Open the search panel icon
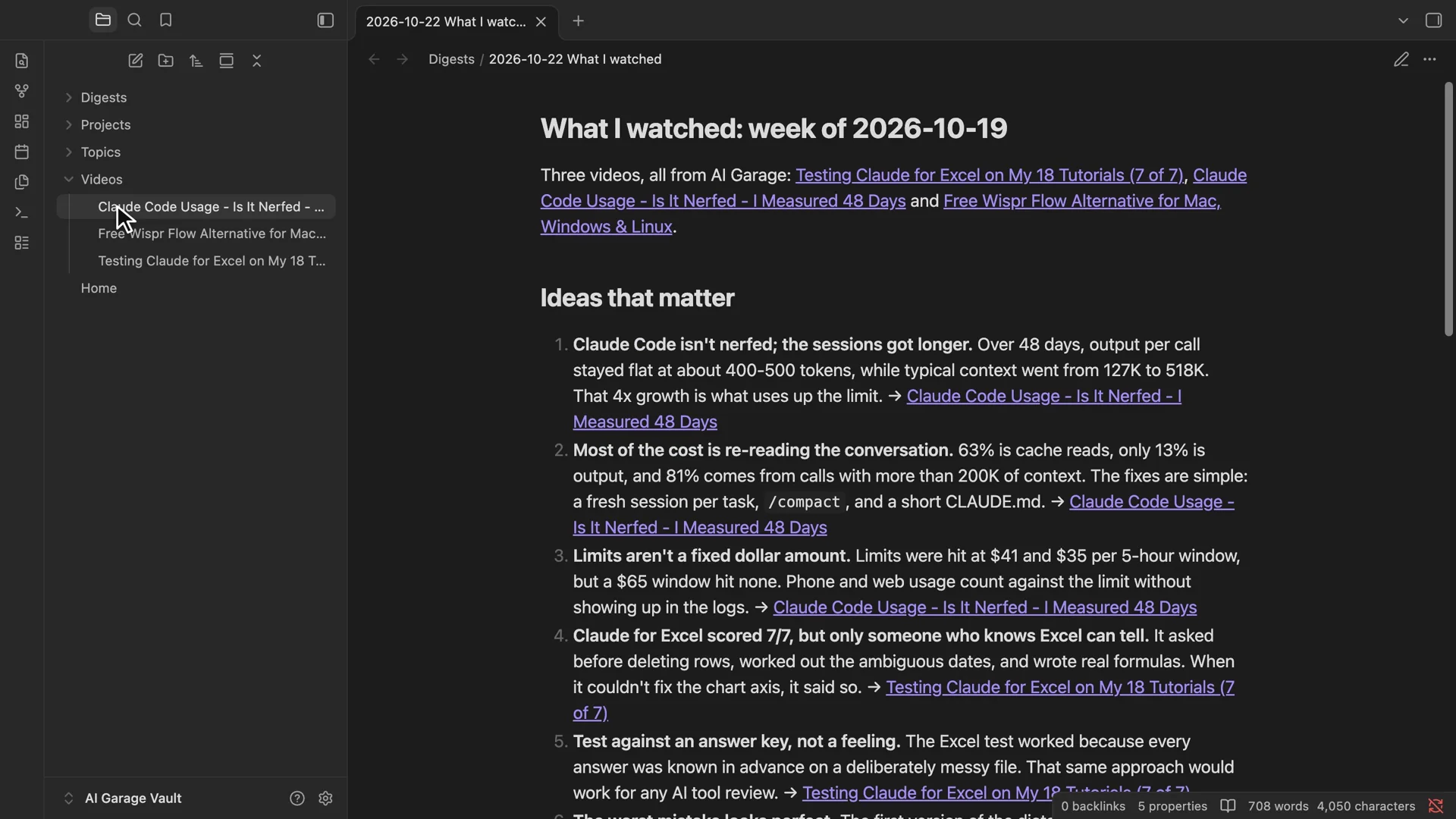1456x819 pixels. pos(134,20)
